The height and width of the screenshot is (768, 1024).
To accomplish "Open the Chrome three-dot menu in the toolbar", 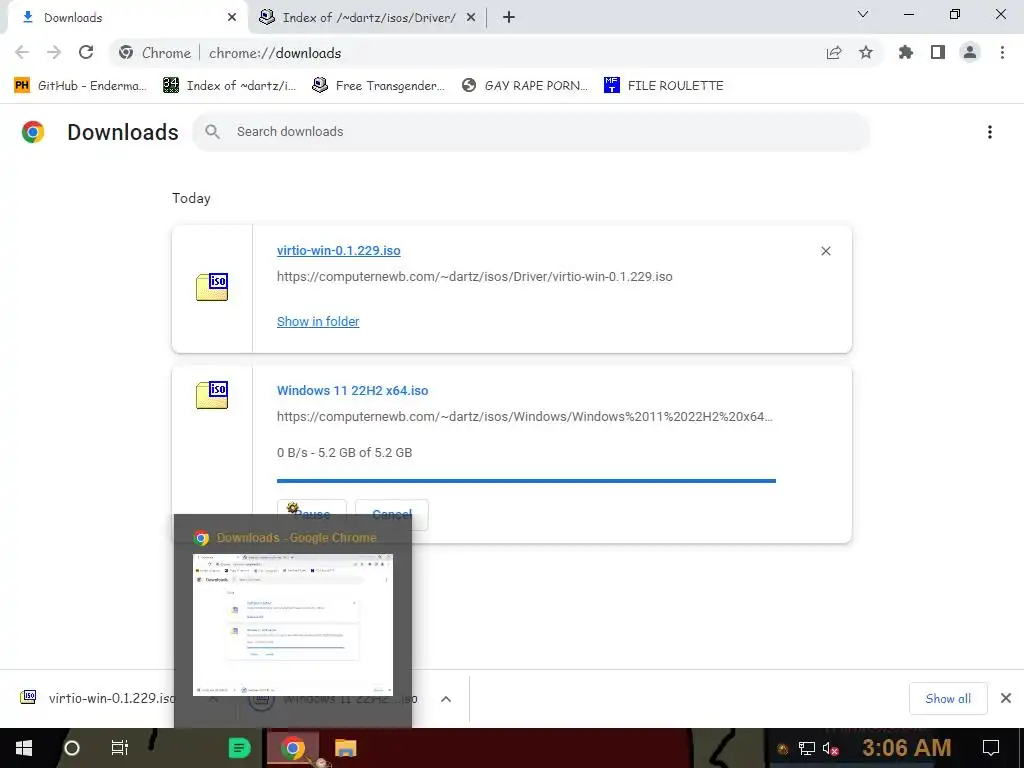I will coord(1002,52).
